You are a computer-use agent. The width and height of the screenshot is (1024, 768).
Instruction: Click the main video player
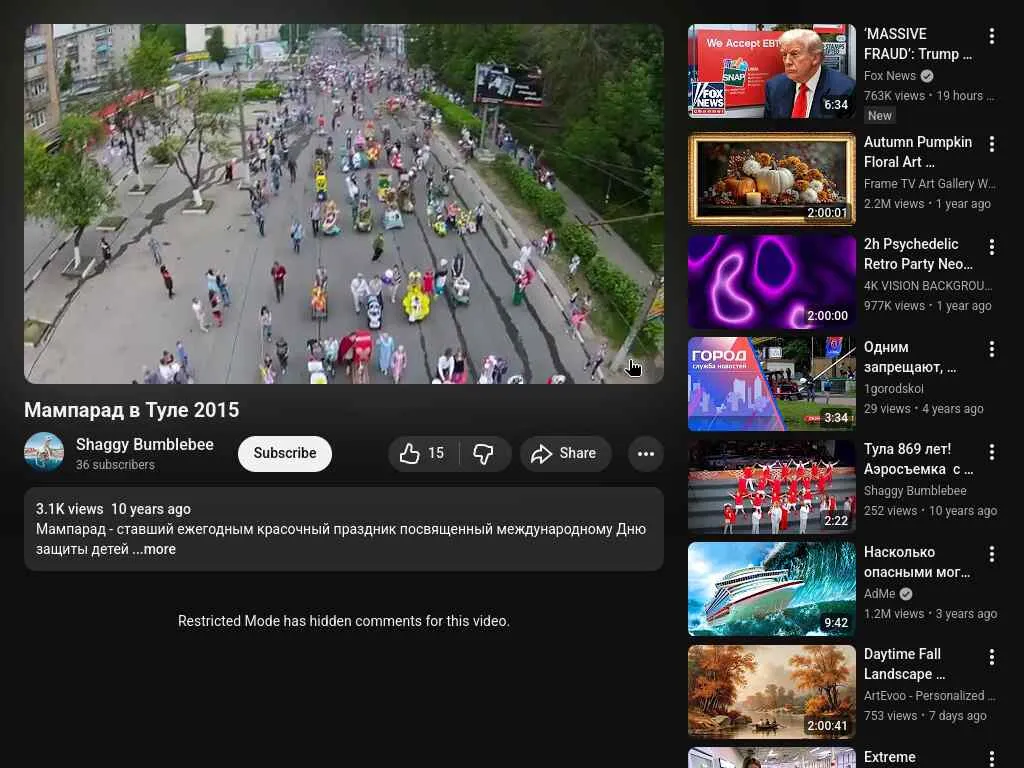[x=344, y=204]
